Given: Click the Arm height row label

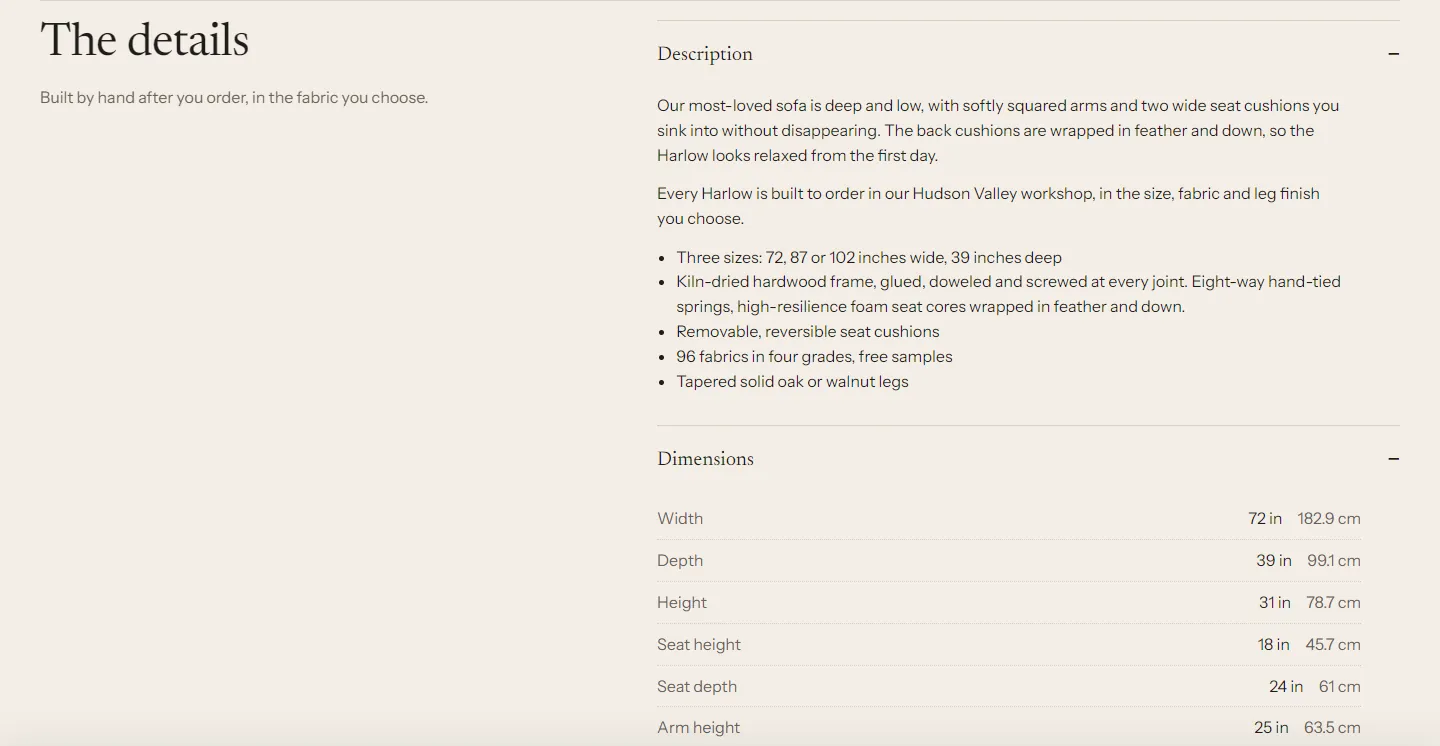Looking at the screenshot, I should point(699,727).
